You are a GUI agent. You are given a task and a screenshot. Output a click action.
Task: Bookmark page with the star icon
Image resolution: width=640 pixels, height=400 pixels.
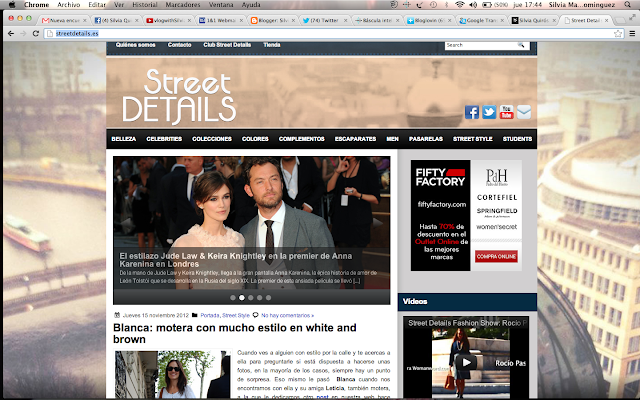click(x=618, y=33)
